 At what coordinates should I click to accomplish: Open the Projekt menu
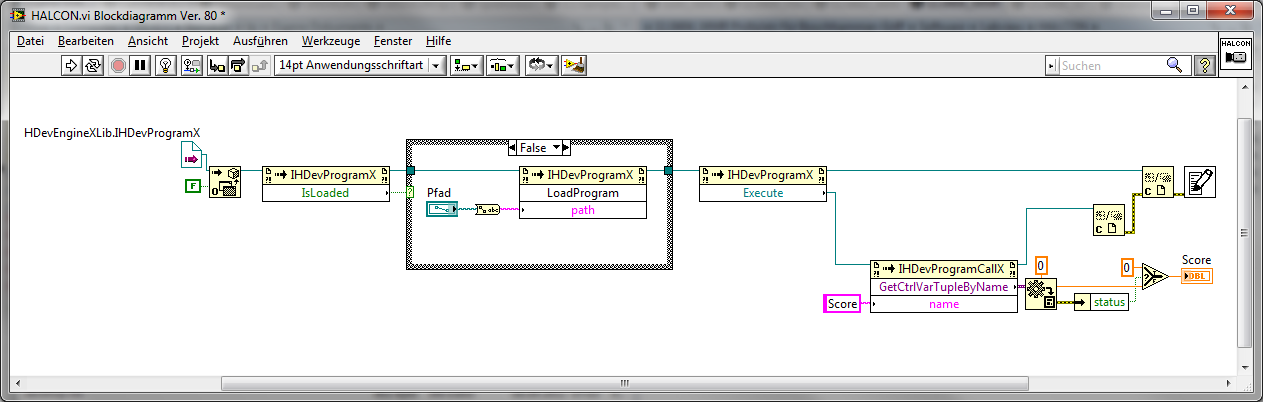[x=200, y=41]
